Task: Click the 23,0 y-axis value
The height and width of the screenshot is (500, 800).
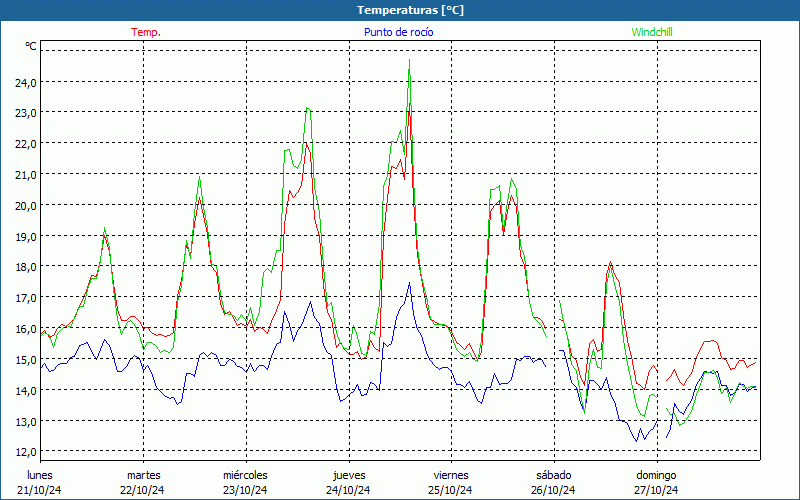Action: (26, 113)
